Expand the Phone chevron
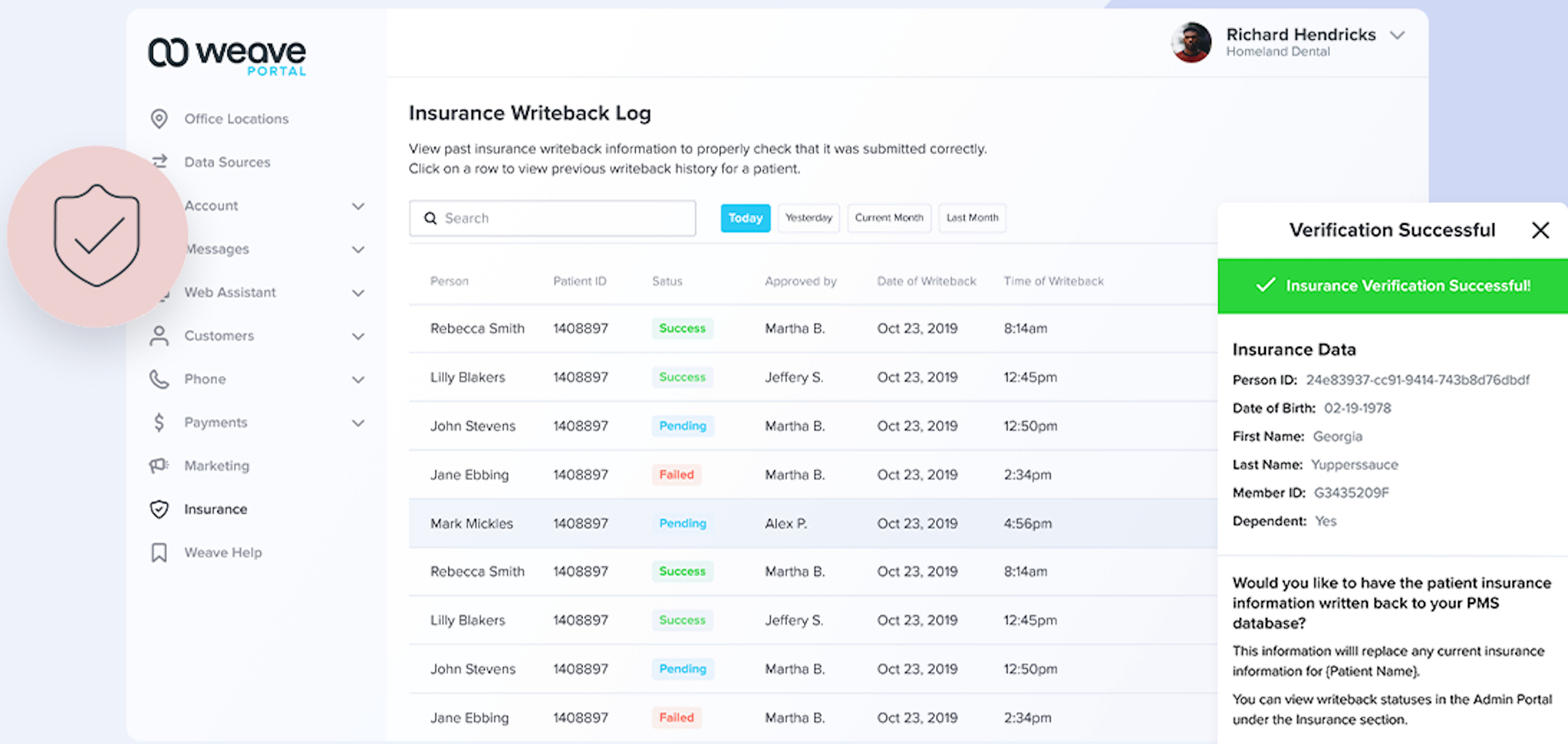 [359, 379]
